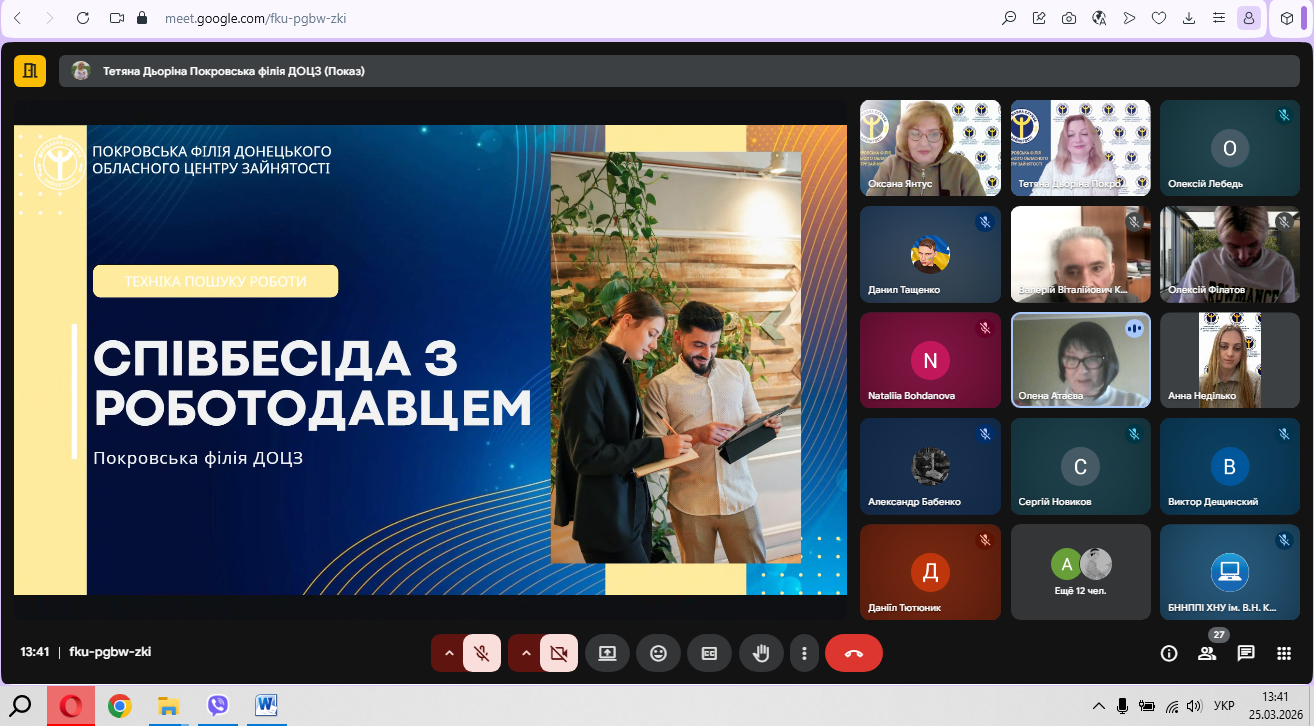
Task: Show the participants list icon
Action: coord(1207,653)
